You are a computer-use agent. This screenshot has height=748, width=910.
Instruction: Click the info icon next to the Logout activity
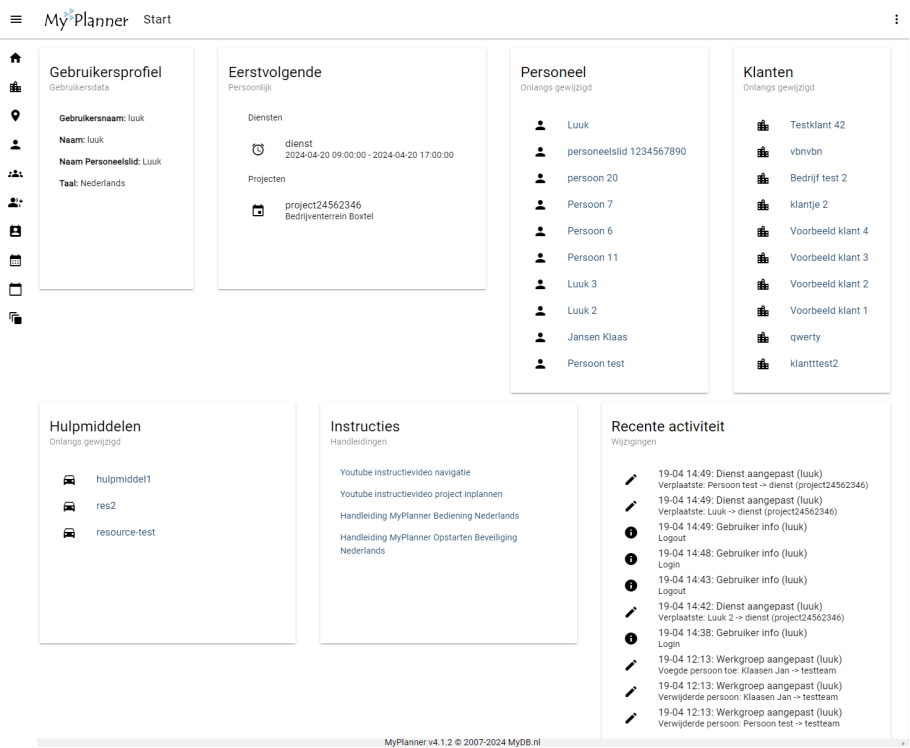(631, 533)
